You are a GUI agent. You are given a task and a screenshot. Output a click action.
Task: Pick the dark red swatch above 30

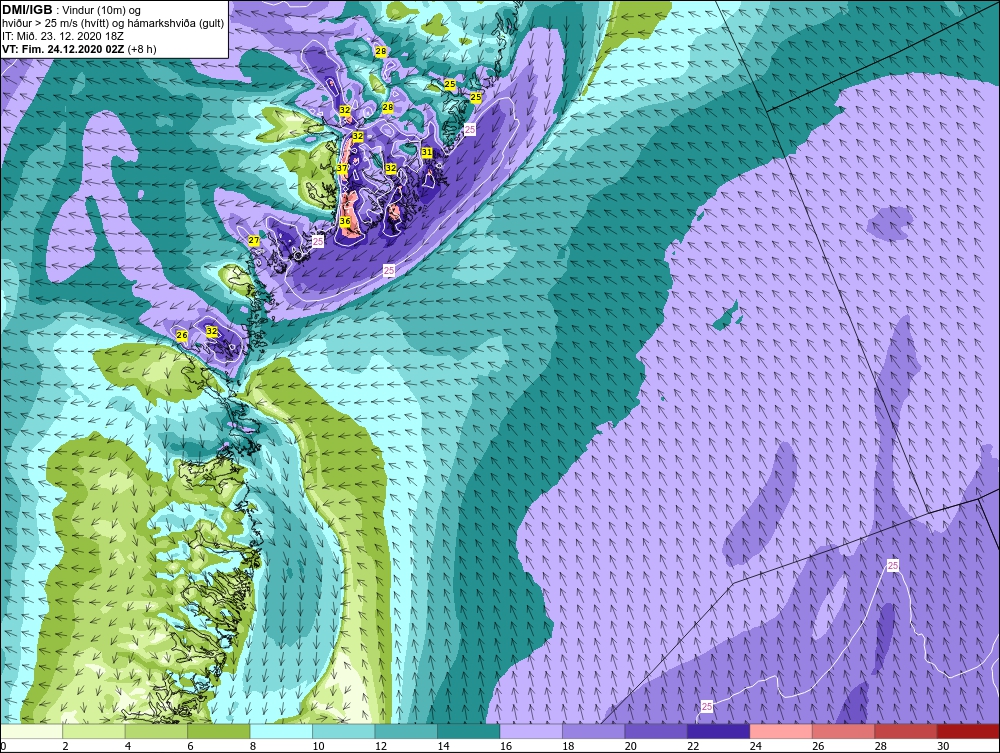(x=969, y=731)
